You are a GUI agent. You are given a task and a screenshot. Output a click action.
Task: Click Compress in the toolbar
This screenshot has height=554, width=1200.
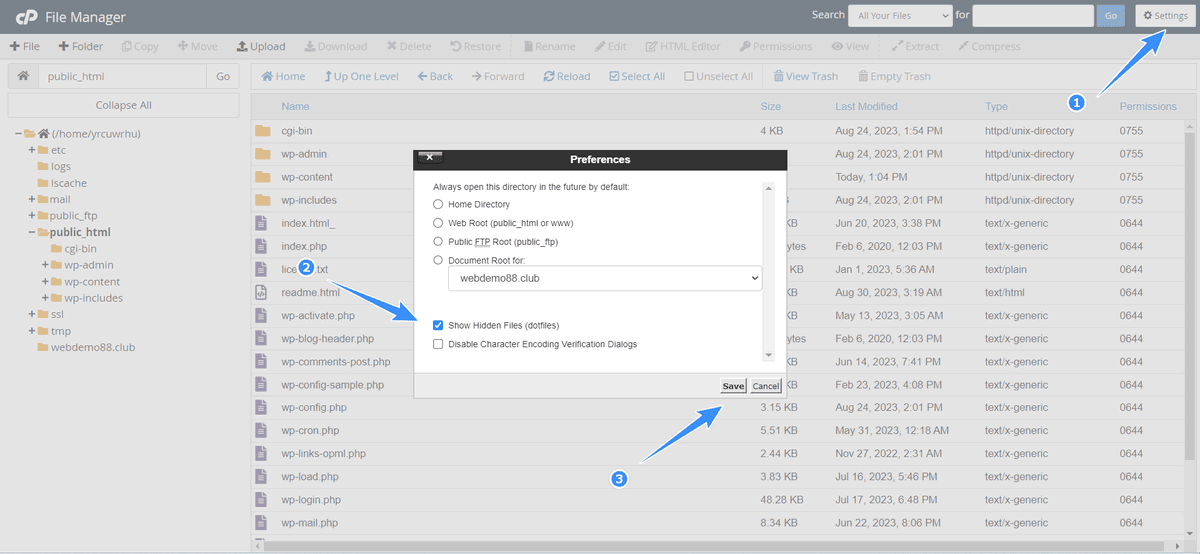989,46
